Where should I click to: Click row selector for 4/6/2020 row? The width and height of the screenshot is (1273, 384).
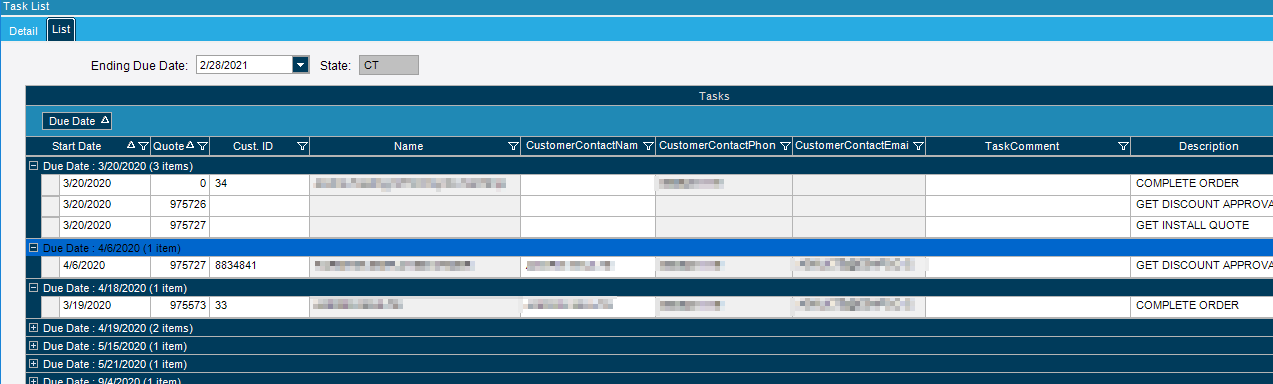point(50,266)
